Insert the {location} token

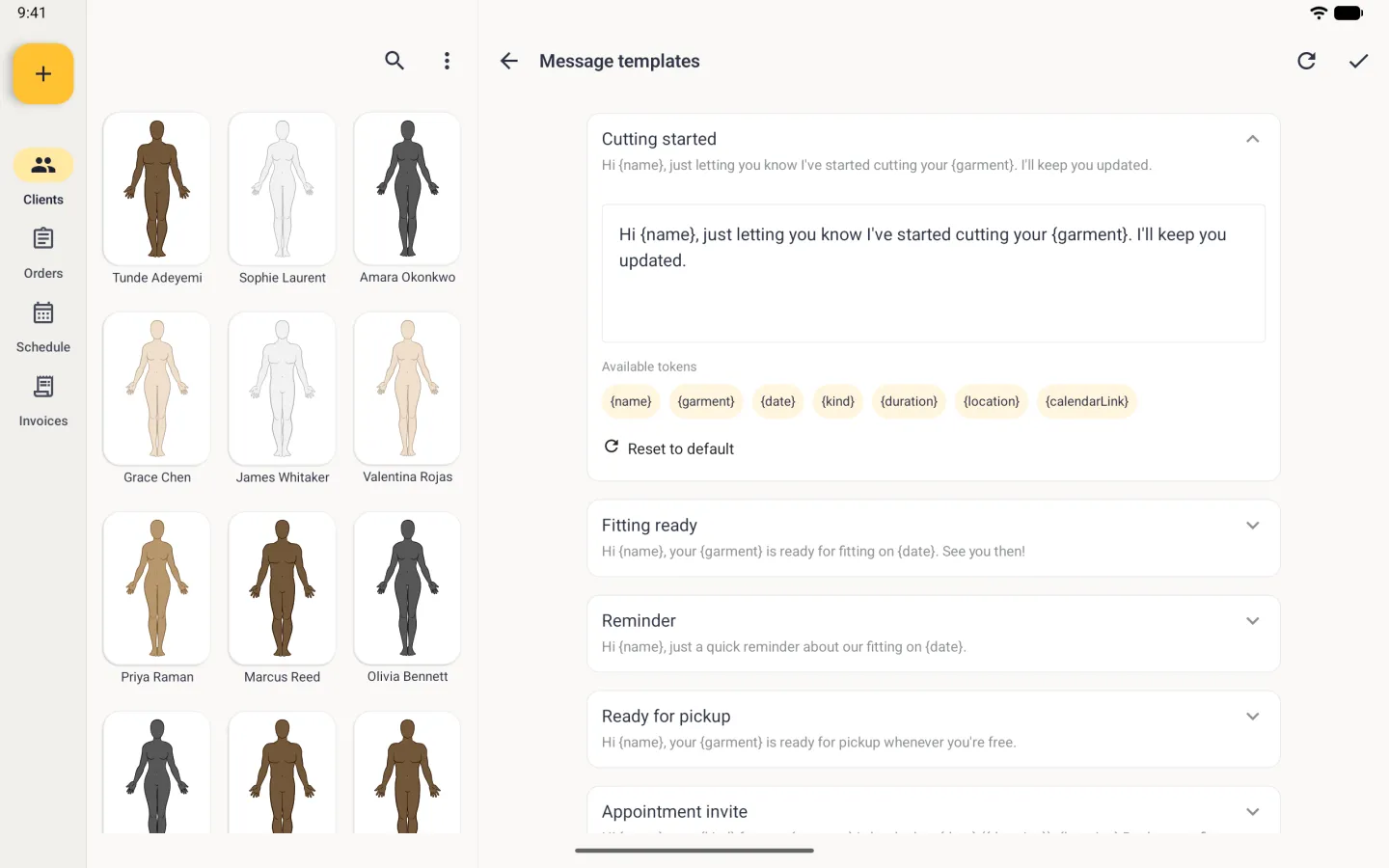992,401
